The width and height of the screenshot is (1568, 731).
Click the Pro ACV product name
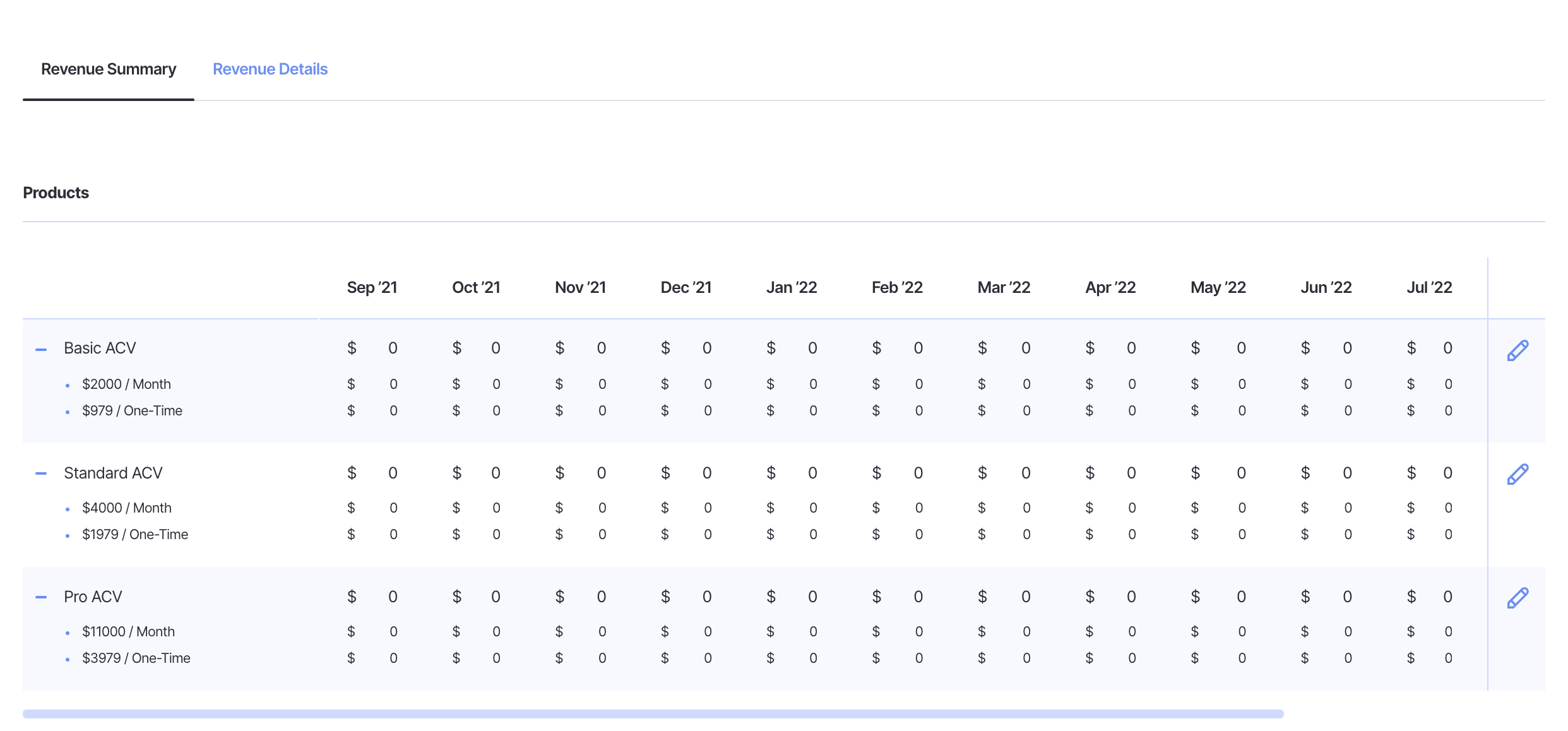coord(93,597)
